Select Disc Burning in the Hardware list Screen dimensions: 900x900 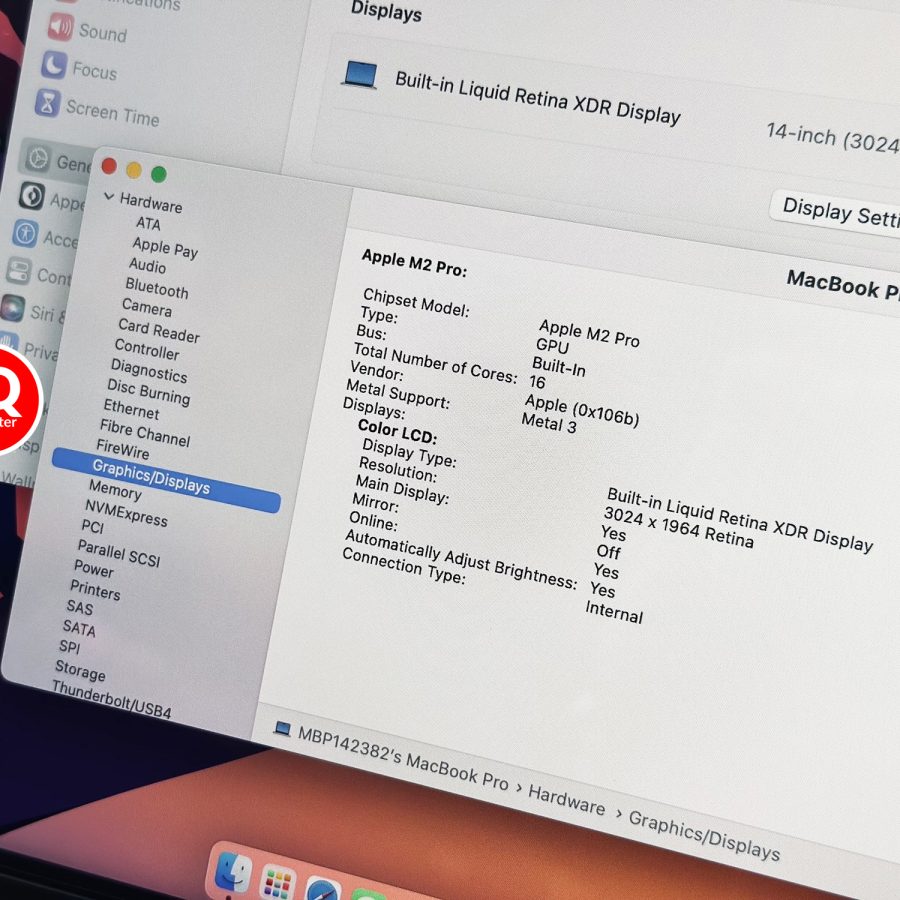148,391
